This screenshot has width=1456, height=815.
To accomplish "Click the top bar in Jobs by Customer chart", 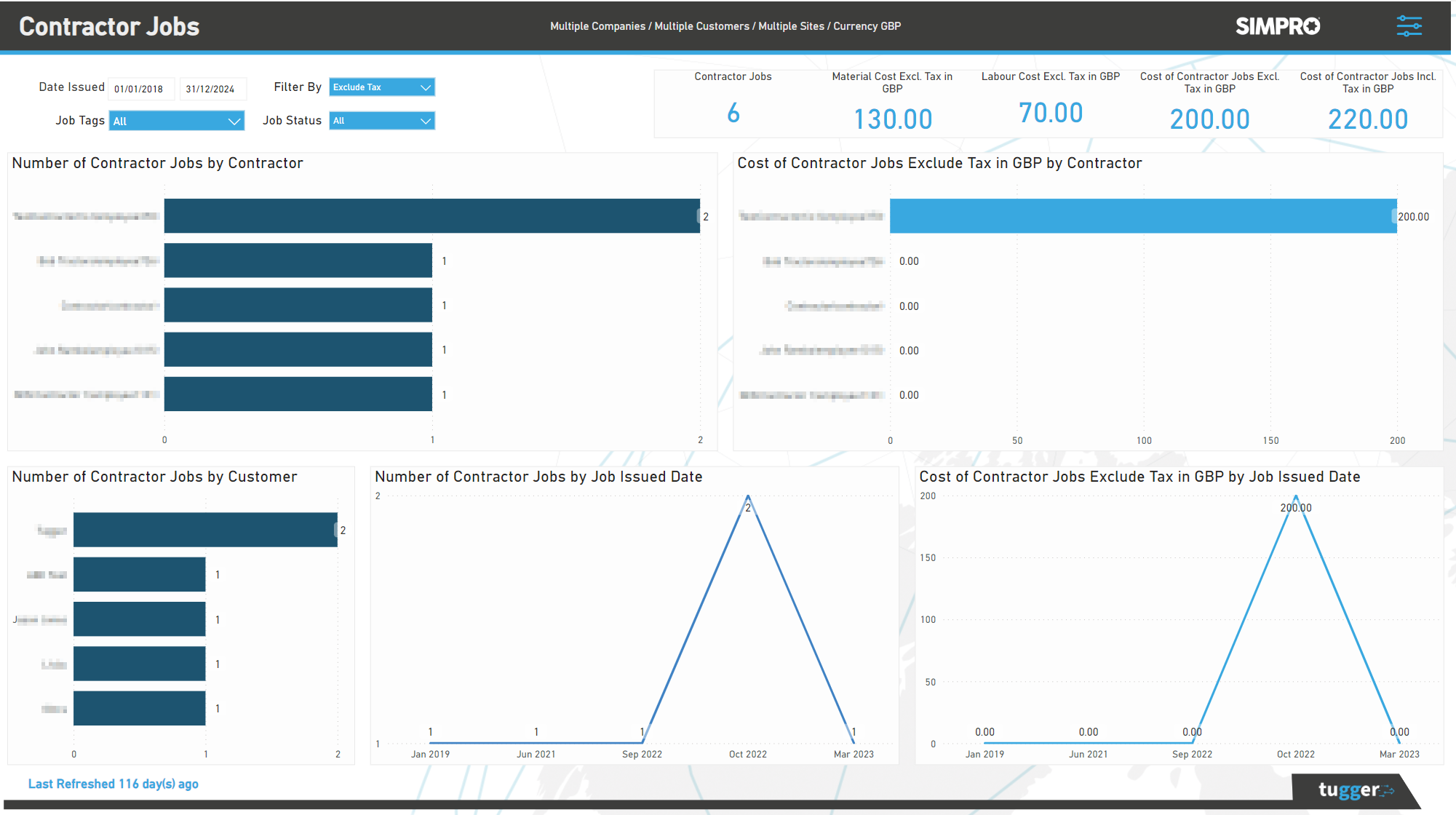I will [205, 530].
